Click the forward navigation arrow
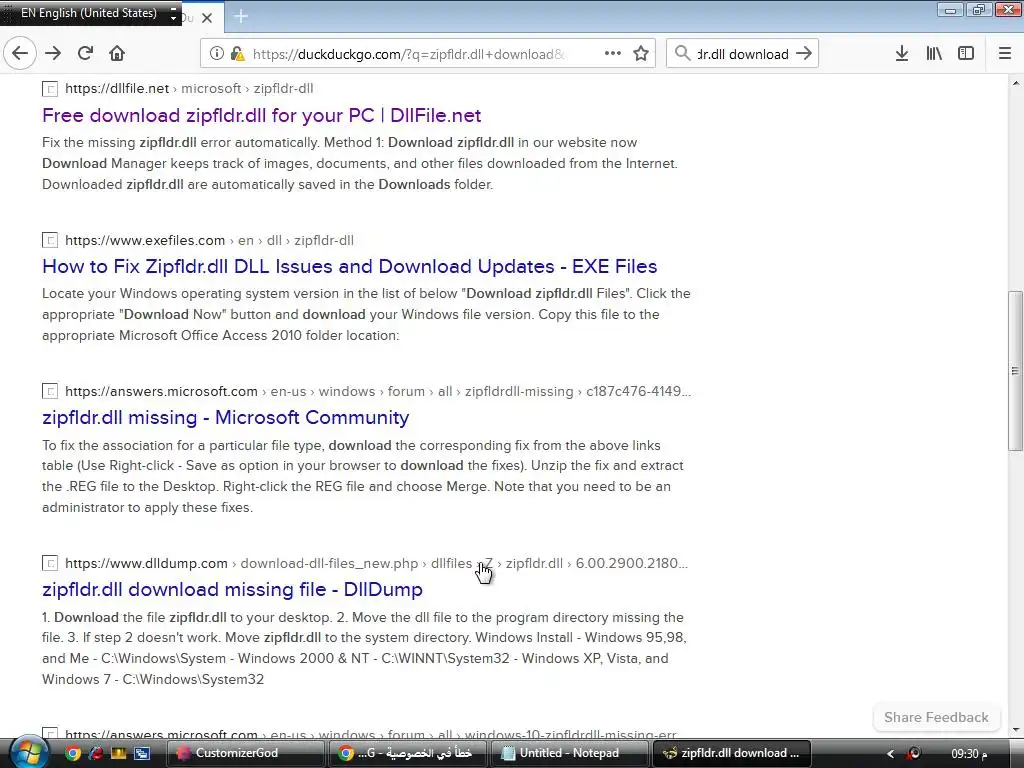The height and width of the screenshot is (768, 1024). (53, 54)
